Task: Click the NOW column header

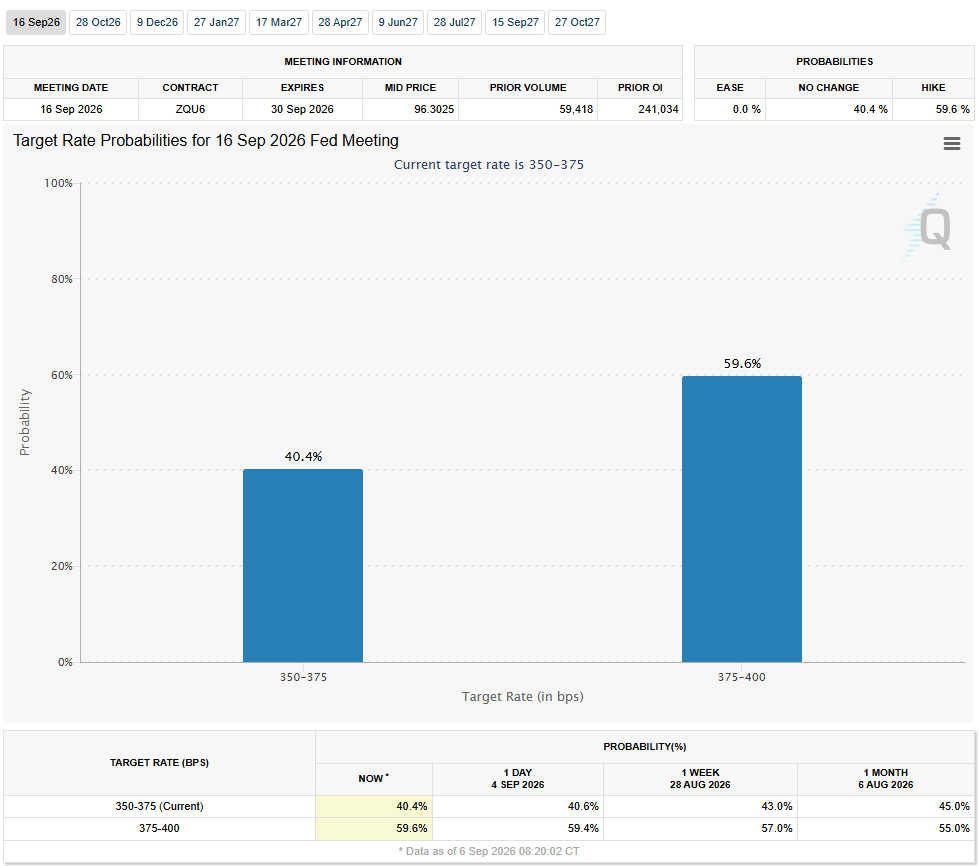Action: [x=373, y=779]
